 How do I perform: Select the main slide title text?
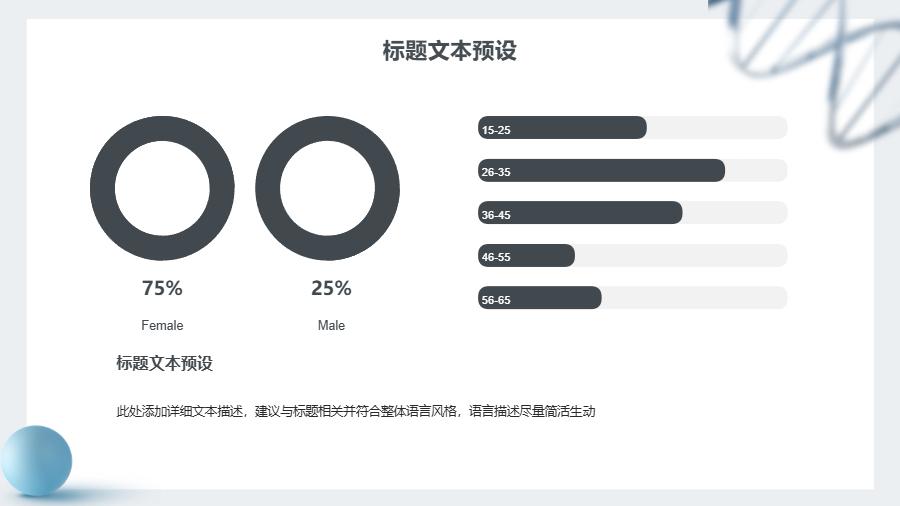[x=449, y=50]
